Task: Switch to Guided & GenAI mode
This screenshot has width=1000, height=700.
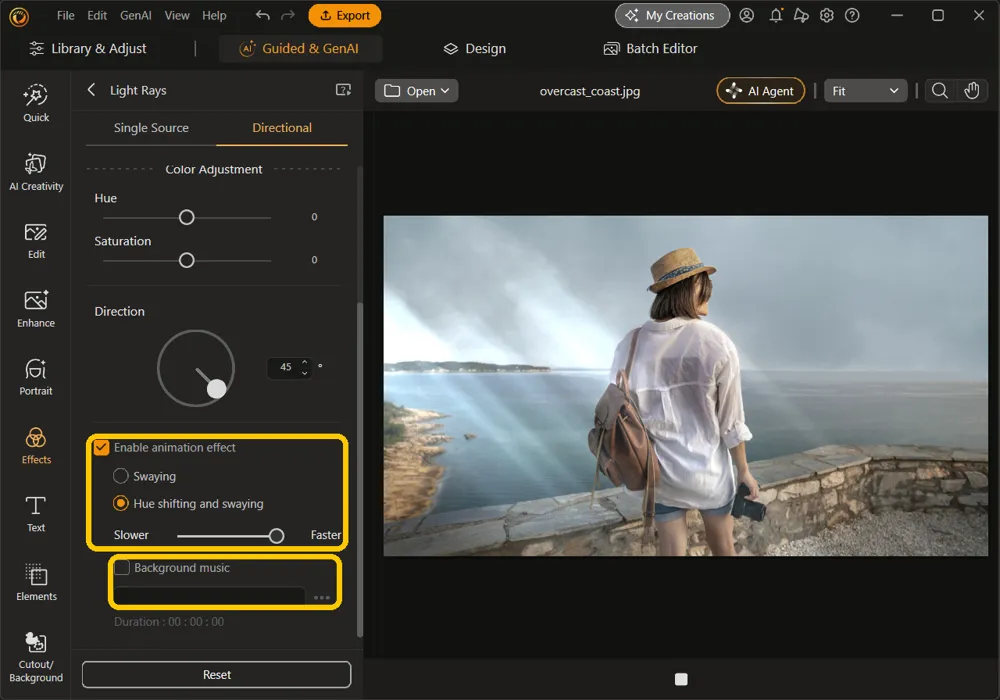Action: (300, 48)
